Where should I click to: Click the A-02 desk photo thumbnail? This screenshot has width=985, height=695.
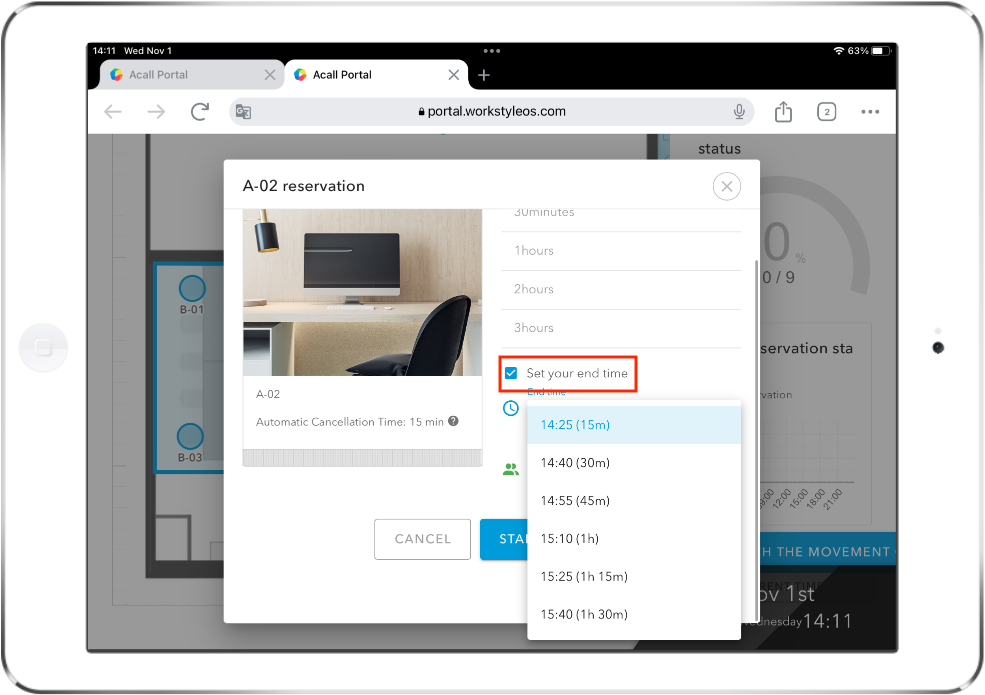coord(362,293)
